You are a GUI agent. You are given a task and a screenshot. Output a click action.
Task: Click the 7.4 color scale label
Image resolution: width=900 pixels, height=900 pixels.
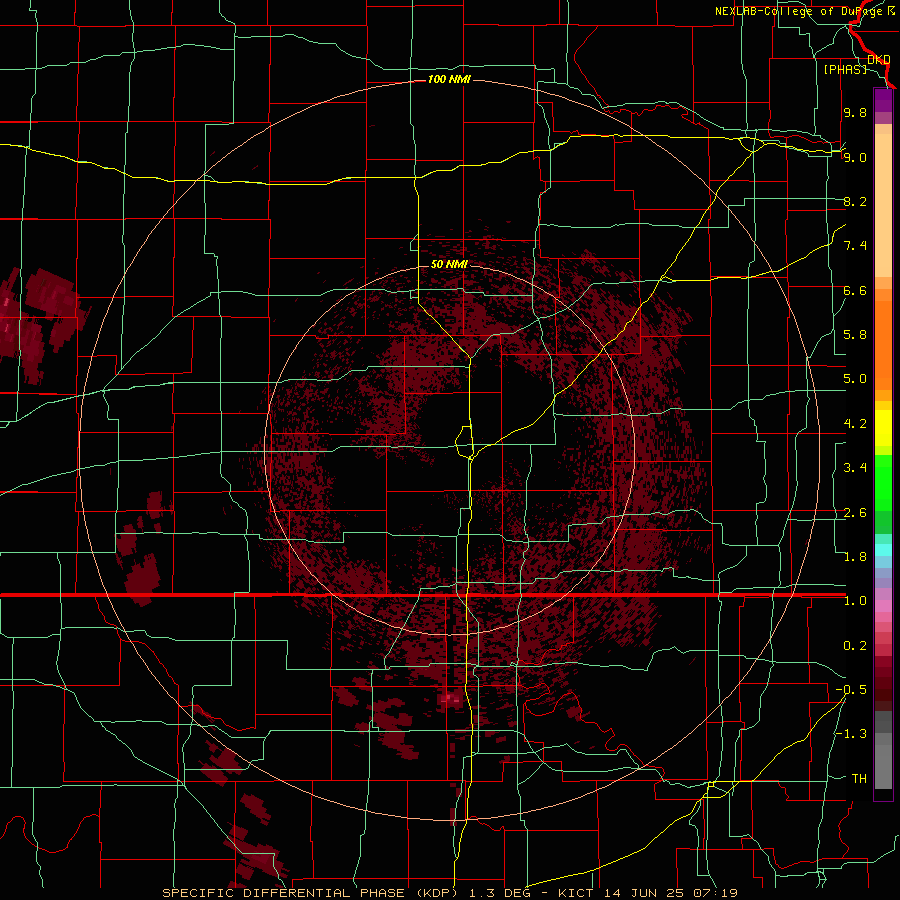pyautogui.click(x=855, y=246)
